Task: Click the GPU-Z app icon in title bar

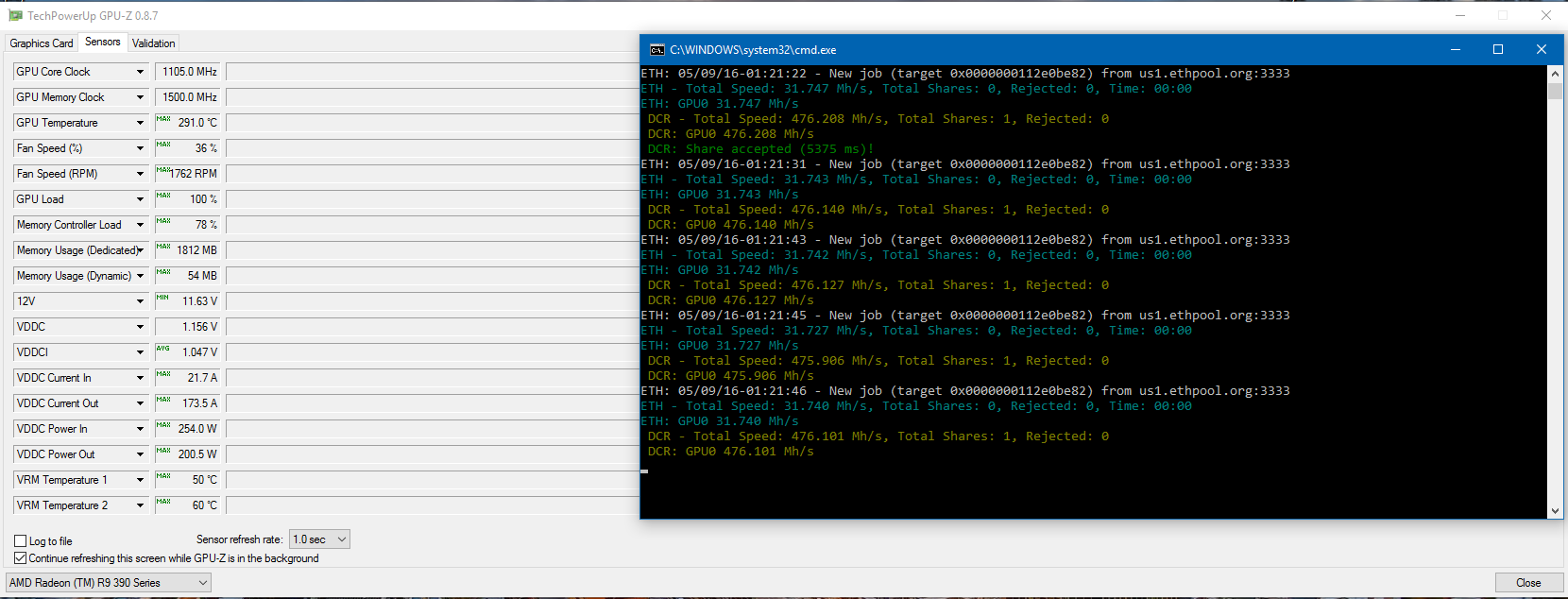Action: tap(15, 16)
